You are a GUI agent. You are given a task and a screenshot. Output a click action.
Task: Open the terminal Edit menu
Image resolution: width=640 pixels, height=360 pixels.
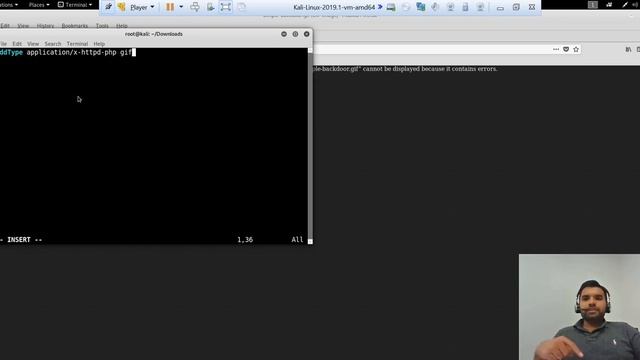pos(17,44)
